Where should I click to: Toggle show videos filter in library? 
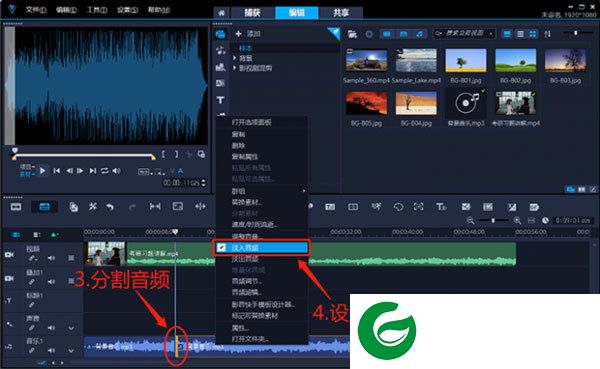(387, 34)
